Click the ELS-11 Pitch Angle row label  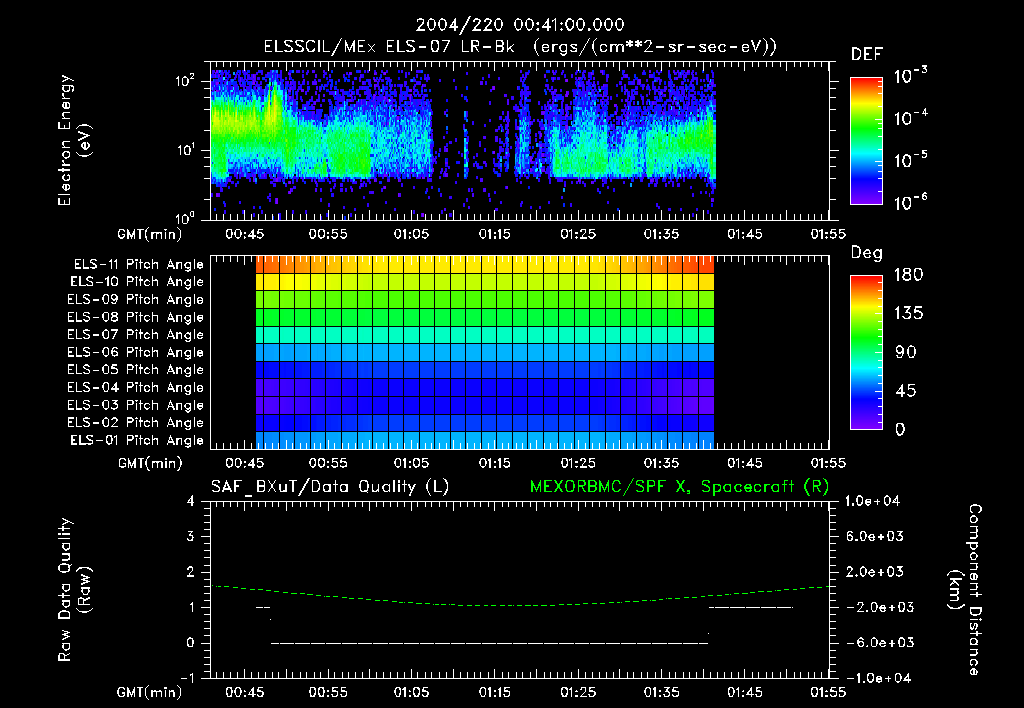click(138, 265)
